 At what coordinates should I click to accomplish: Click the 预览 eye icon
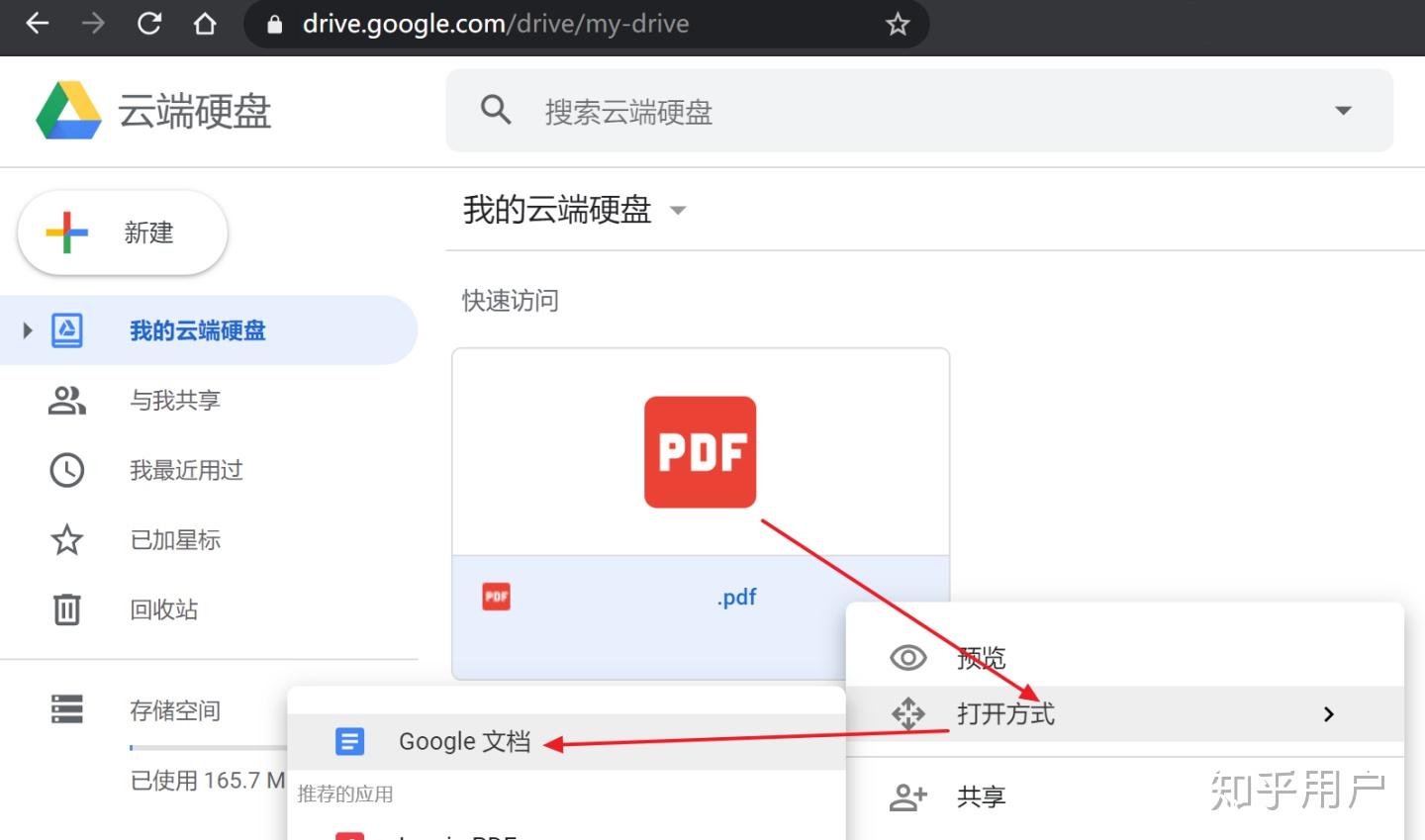click(908, 658)
